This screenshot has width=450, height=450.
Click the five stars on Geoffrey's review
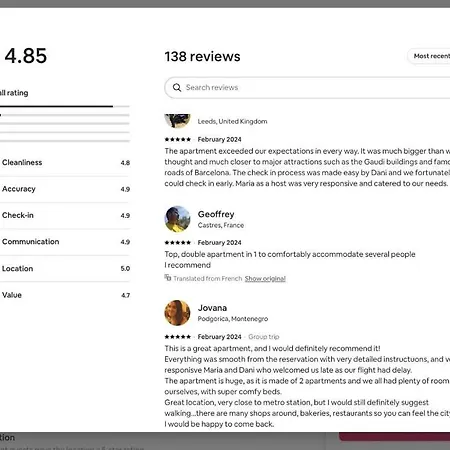(178, 242)
